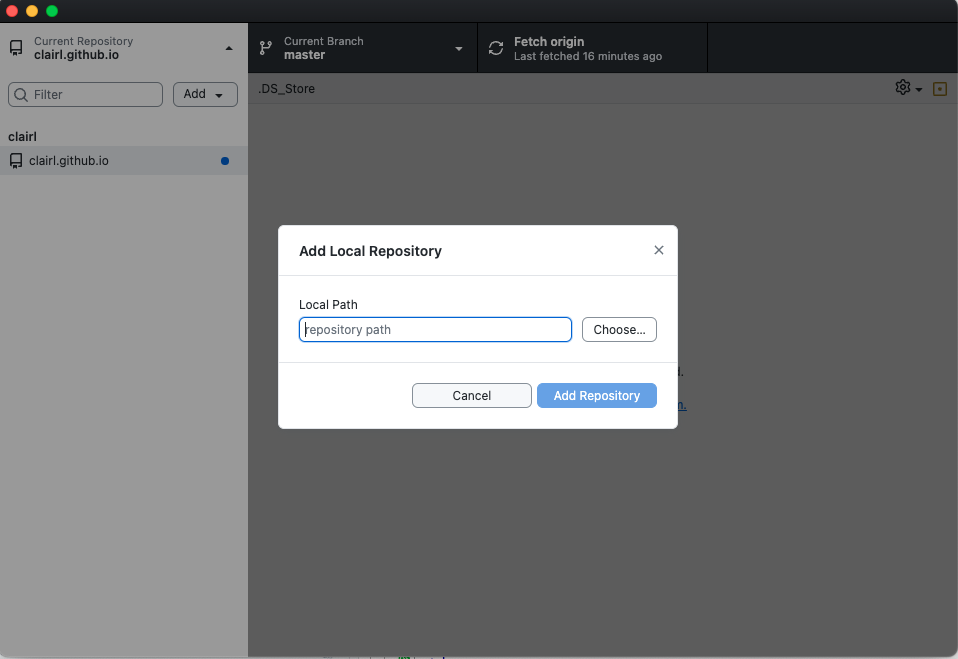
Task: Click the Fetch origin sync arrows icon
Action: click(x=496, y=48)
